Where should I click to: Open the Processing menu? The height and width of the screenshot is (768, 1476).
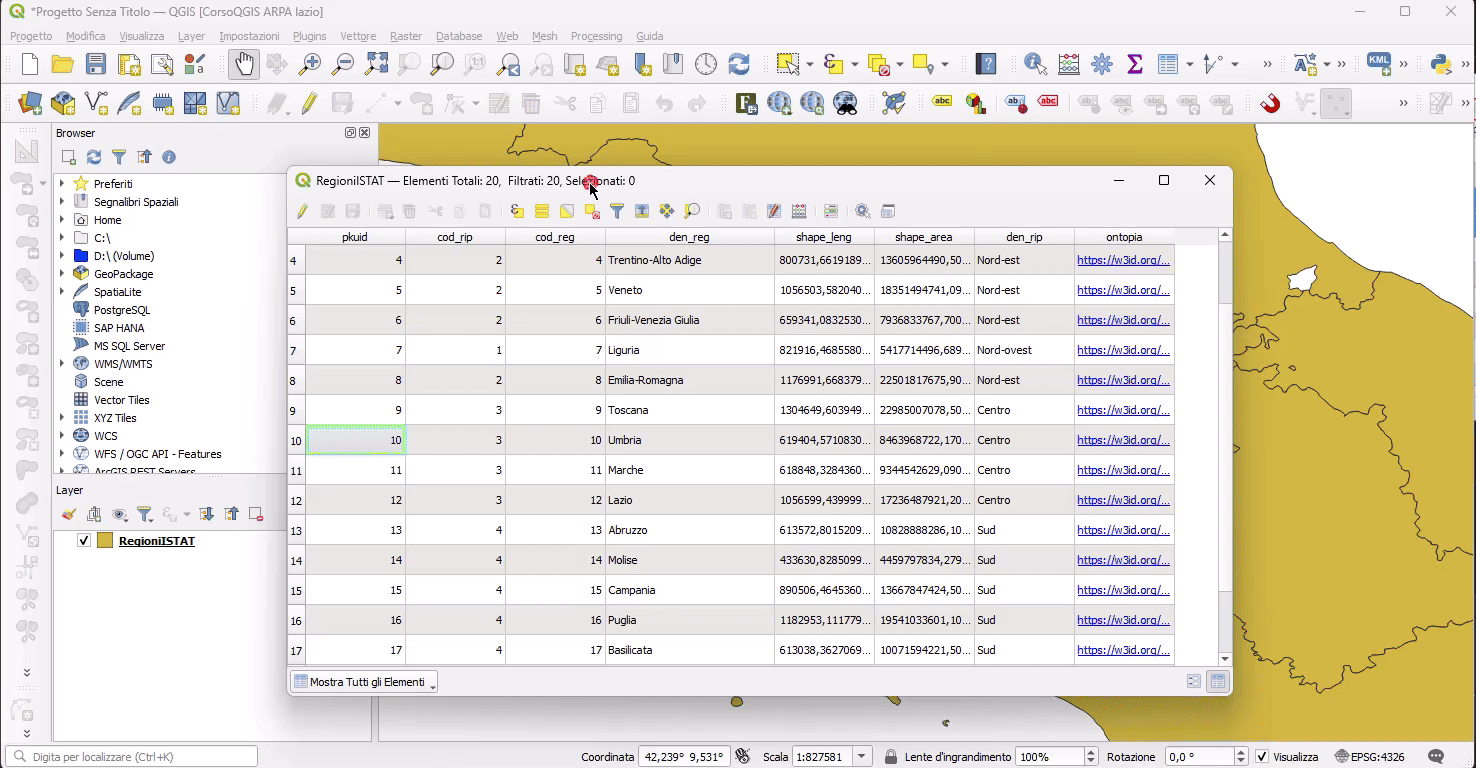pyautogui.click(x=596, y=36)
